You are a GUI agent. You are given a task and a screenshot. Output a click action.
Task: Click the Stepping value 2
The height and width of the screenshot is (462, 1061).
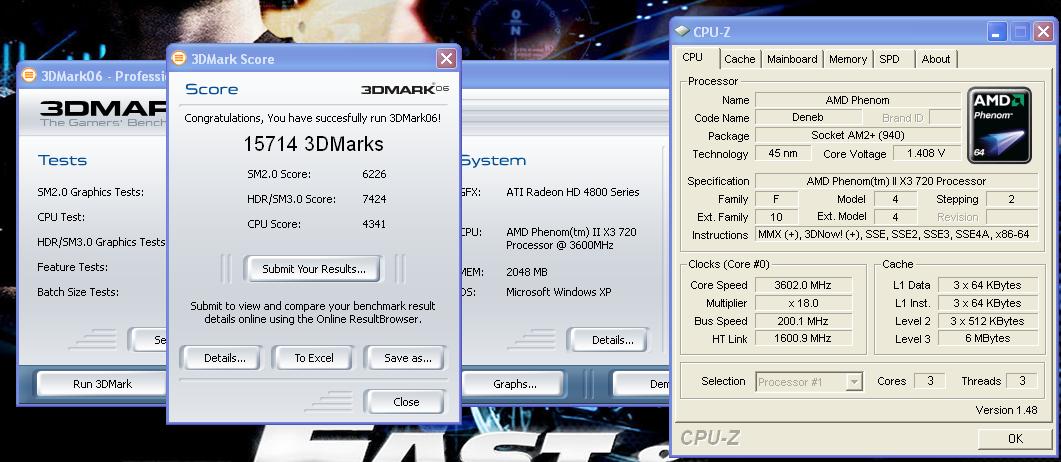1012,199
